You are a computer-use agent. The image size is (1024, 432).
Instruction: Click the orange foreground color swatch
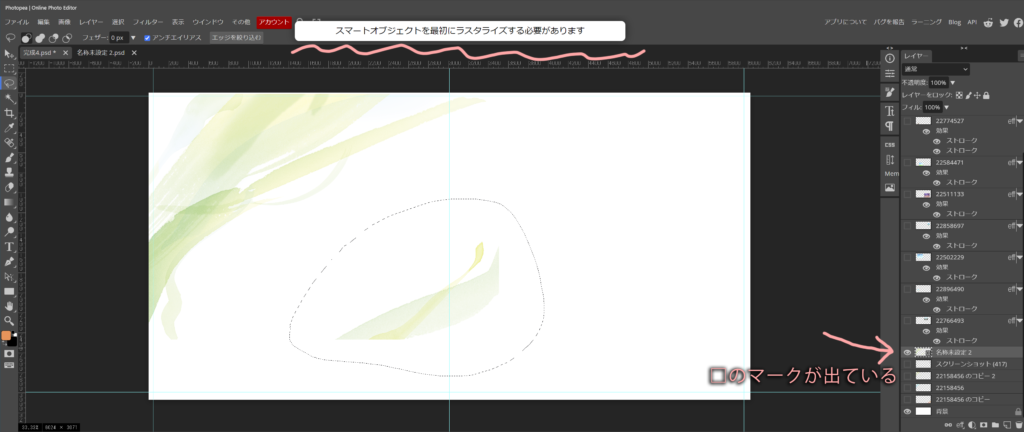[x=6, y=336]
